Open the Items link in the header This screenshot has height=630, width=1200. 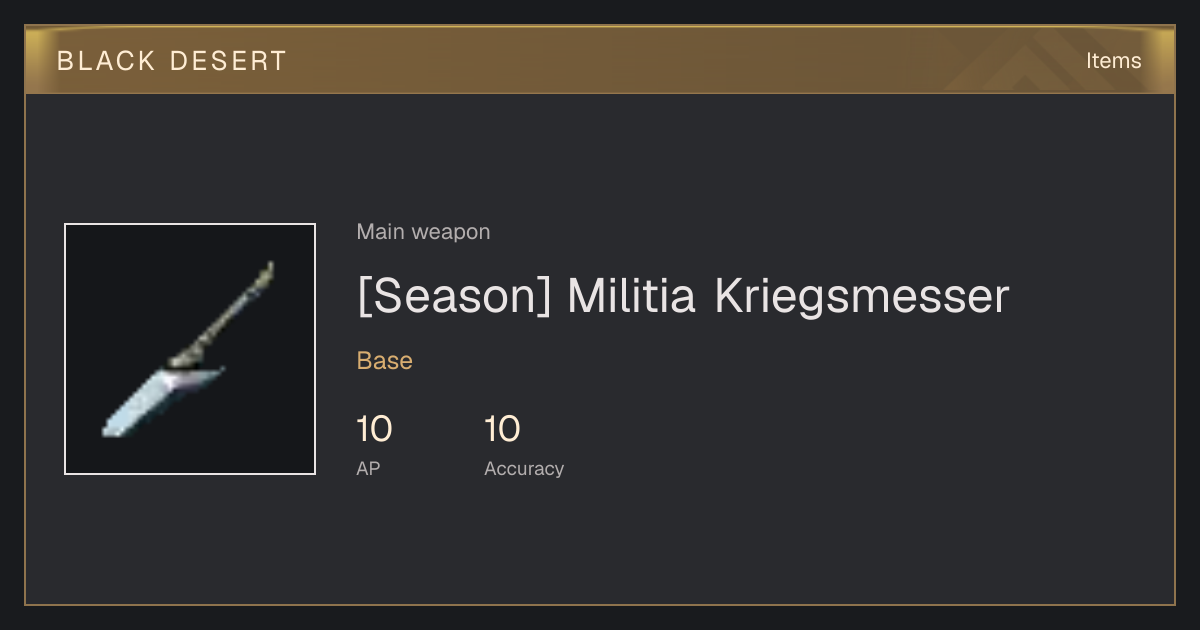tap(1113, 61)
